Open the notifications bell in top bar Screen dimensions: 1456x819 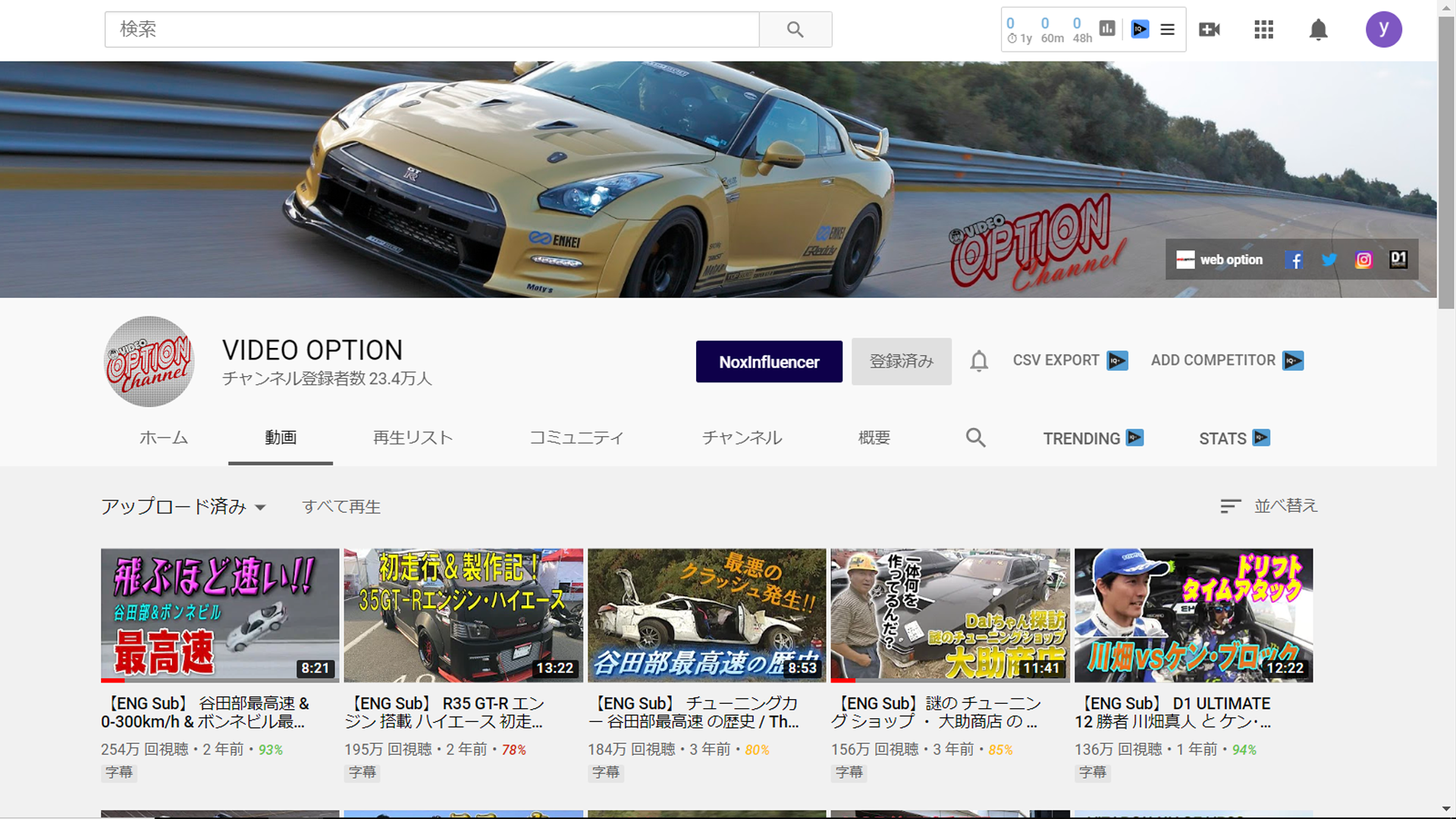coord(1319,30)
